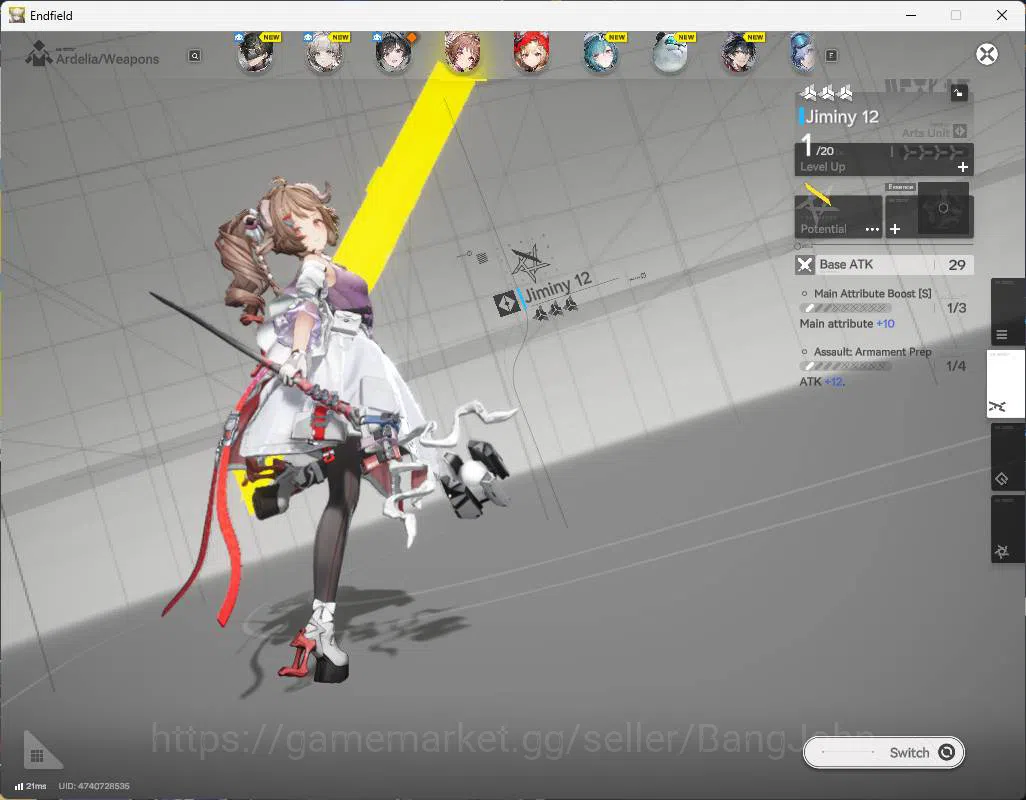Click the Main attribute +10 text
1026x800 pixels.
[x=847, y=324]
